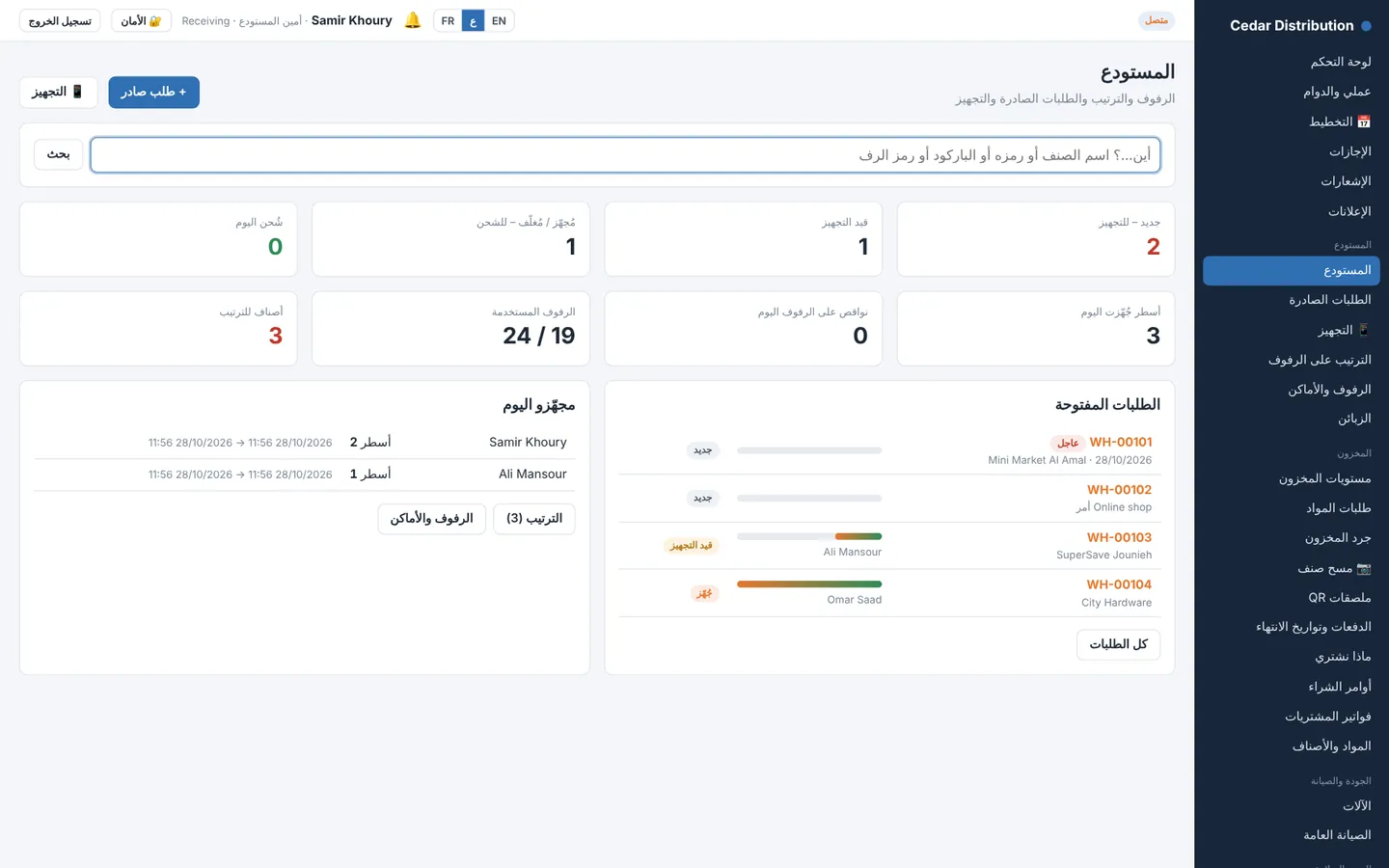Open الطلبات الصادرة in the sidebar
Screen dimensions: 1389x868
tap(1292, 300)
